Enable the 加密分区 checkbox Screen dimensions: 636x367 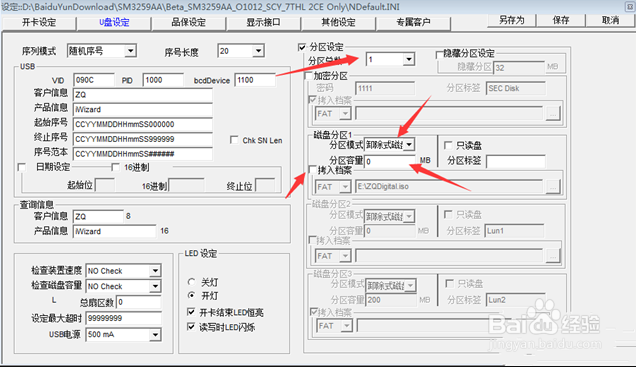pos(308,76)
